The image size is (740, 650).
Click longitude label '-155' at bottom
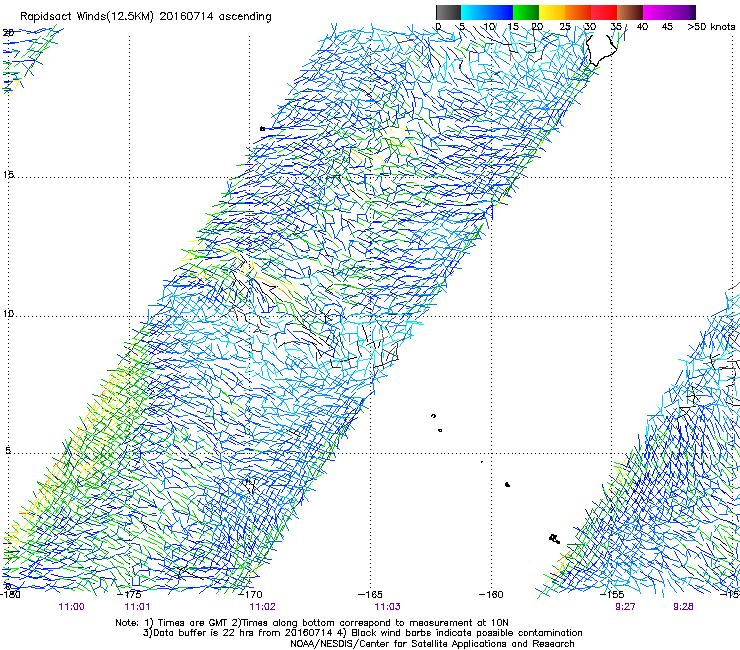(x=612, y=595)
